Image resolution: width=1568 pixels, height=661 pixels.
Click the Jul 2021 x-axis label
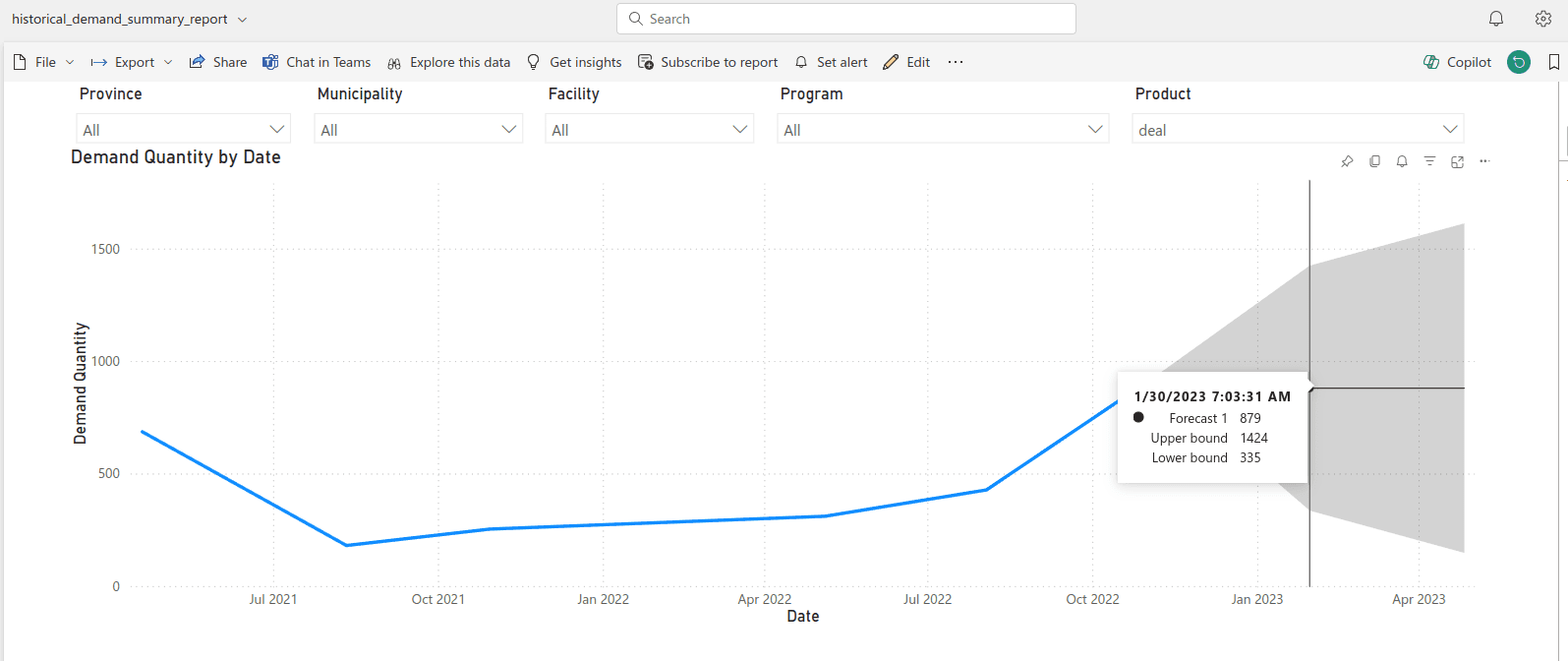pyautogui.click(x=273, y=599)
